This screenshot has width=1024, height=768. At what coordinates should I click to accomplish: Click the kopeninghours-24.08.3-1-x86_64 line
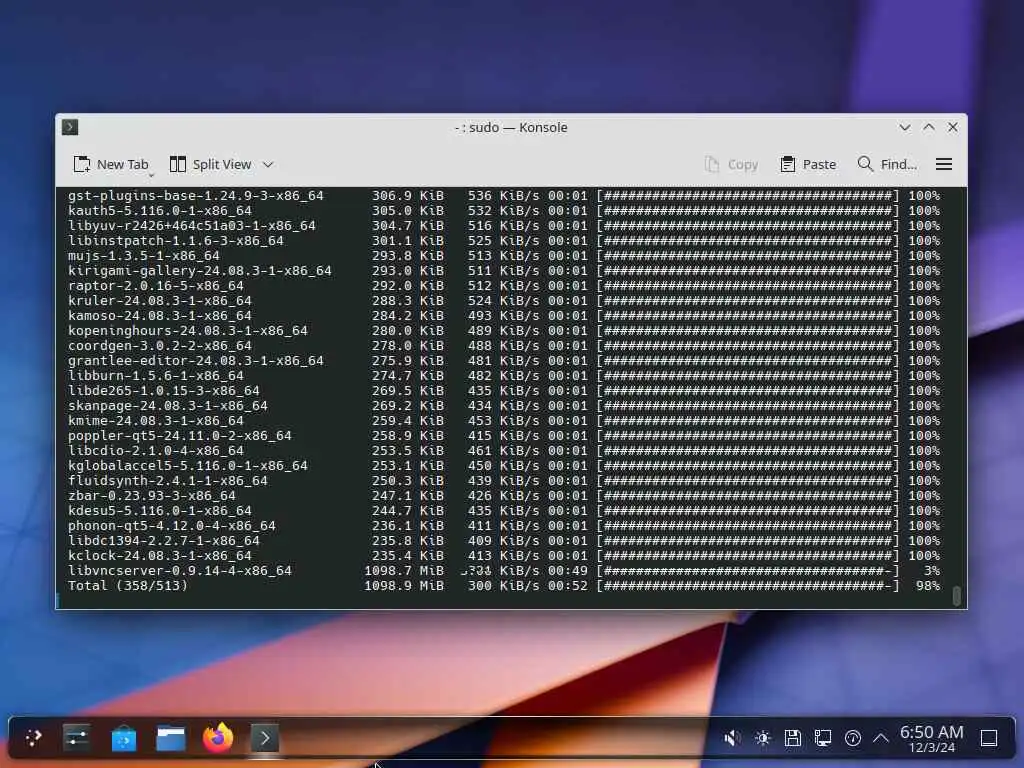pos(504,330)
